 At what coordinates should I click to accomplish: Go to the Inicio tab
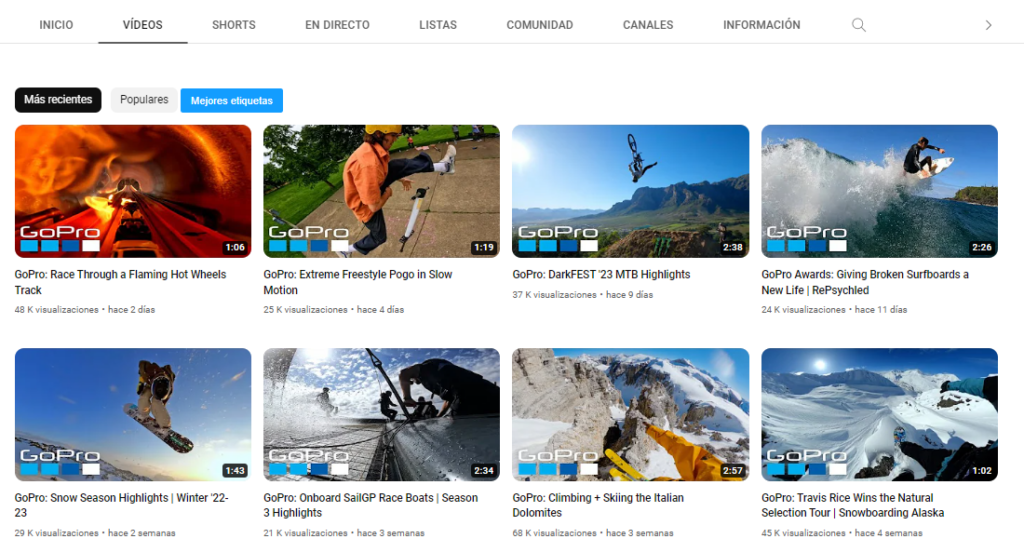[x=56, y=25]
